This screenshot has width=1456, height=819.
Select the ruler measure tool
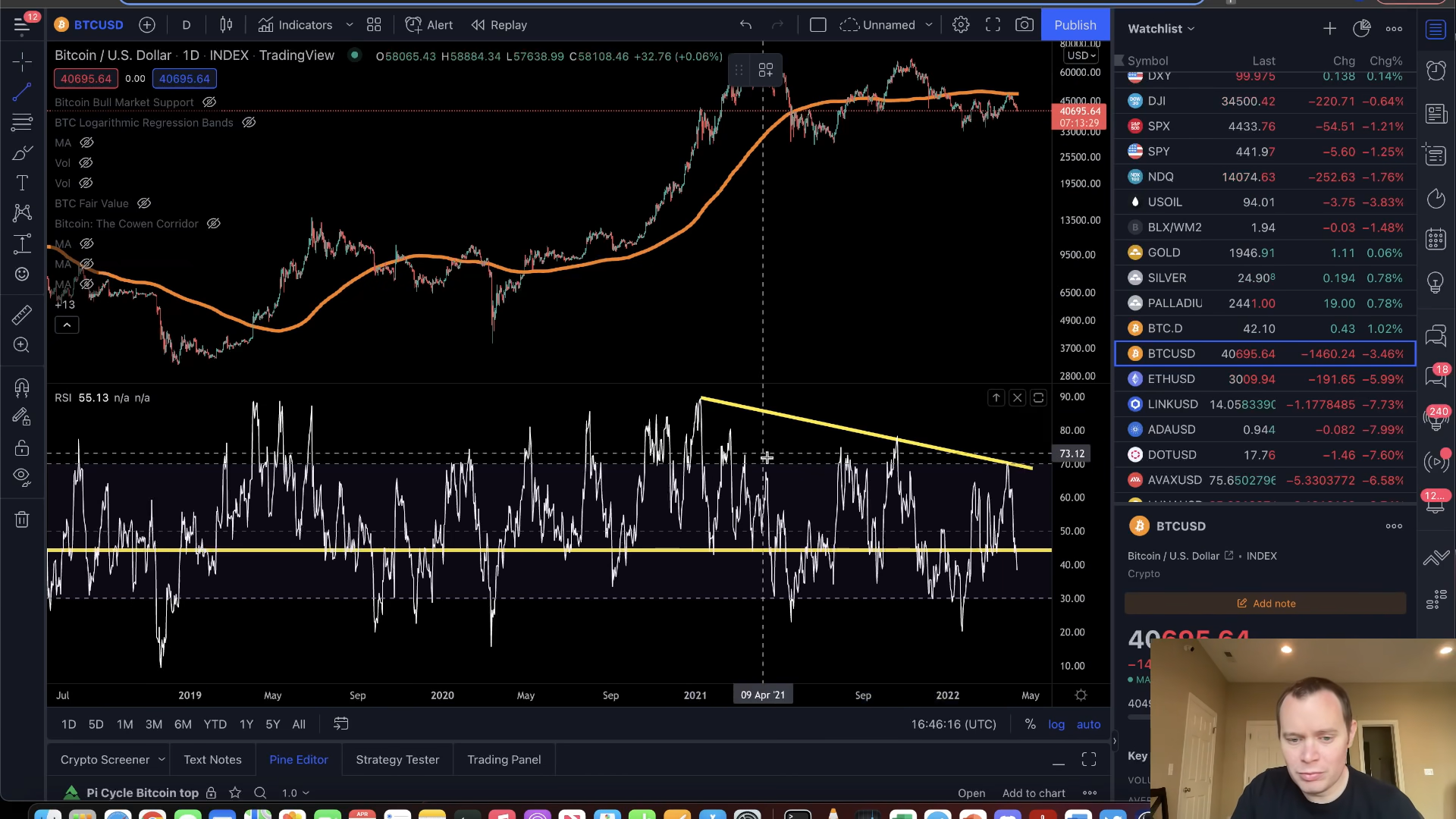[22, 314]
